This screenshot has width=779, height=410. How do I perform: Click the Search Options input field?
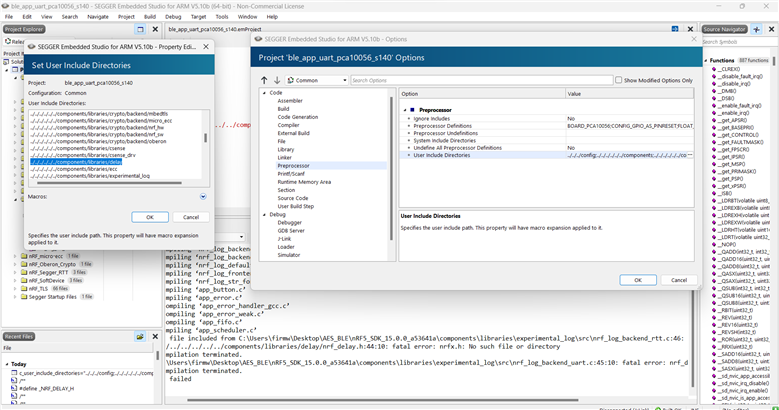tap(481, 80)
